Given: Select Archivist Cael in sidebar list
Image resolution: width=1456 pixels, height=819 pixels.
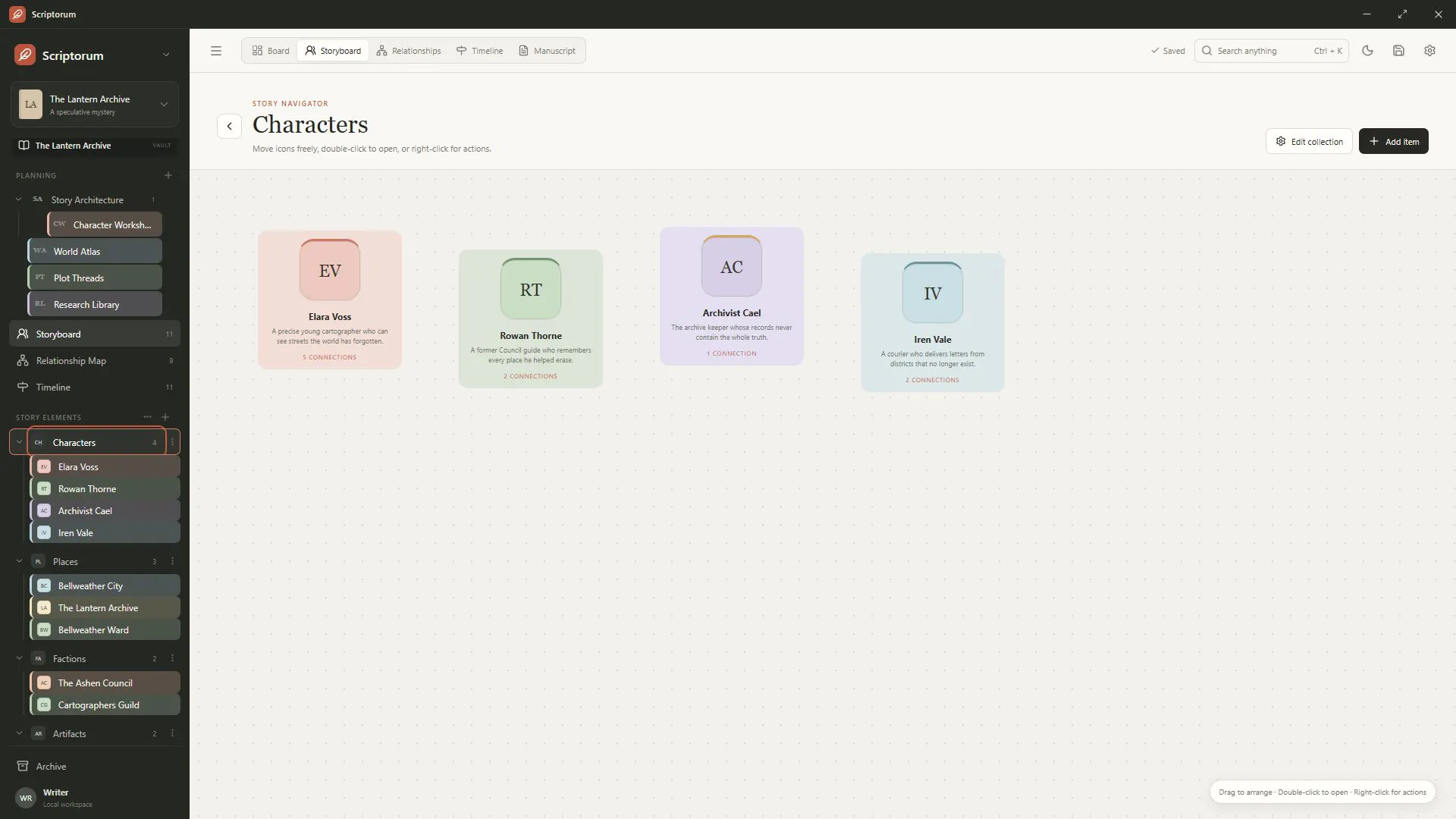Looking at the screenshot, I should pyautogui.click(x=105, y=510).
